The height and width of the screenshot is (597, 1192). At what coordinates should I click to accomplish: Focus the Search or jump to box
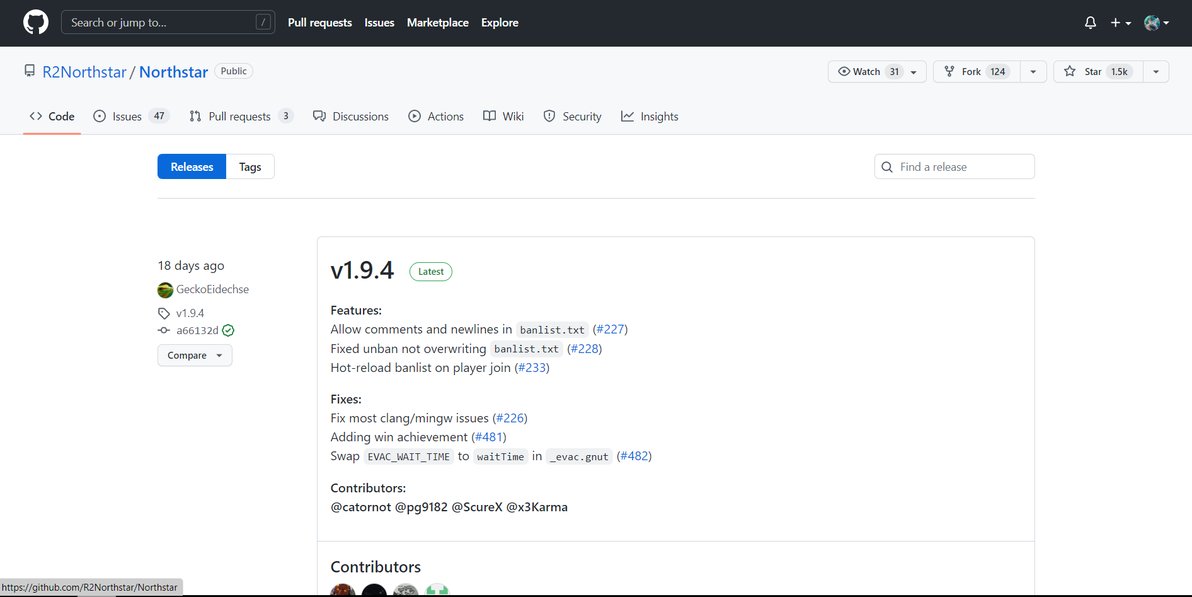click(166, 22)
